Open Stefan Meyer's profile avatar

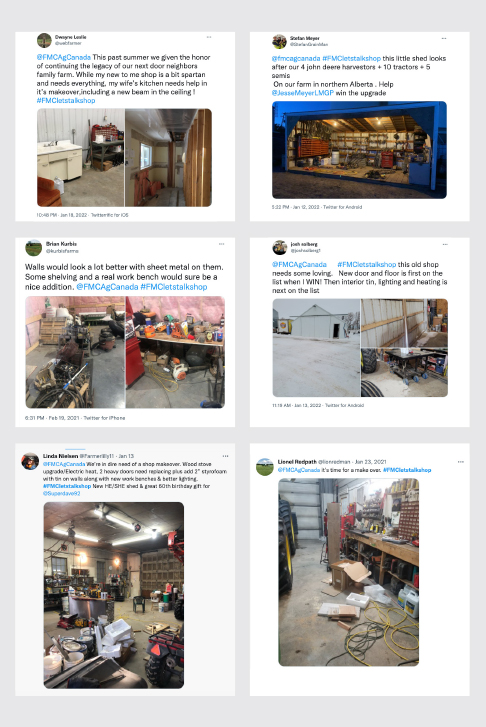pos(279,41)
